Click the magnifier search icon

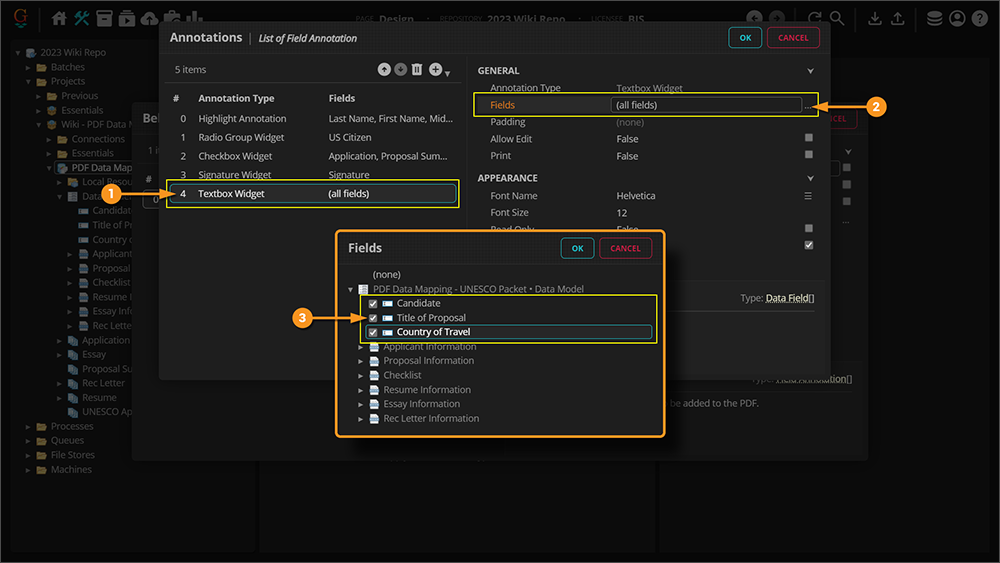coord(836,18)
